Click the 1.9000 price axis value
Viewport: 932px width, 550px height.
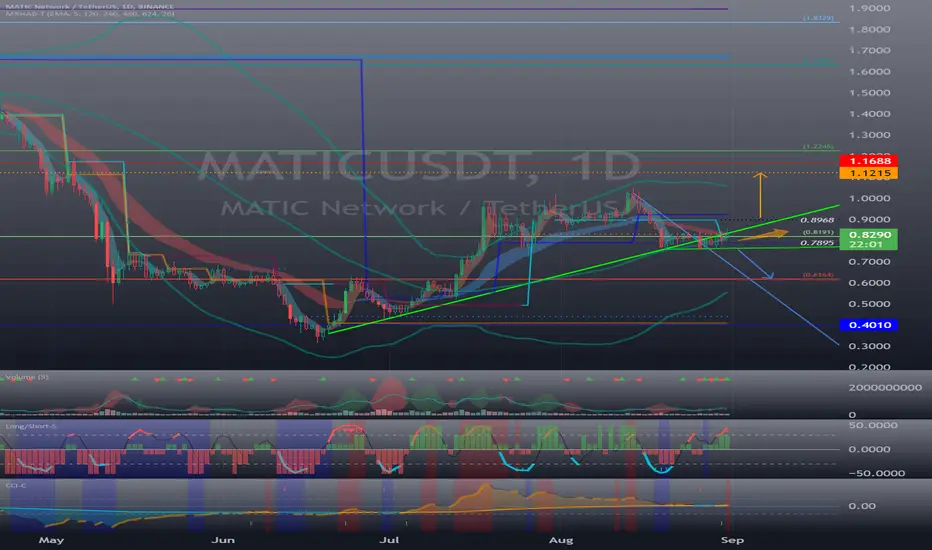click(x=870, y=8)
